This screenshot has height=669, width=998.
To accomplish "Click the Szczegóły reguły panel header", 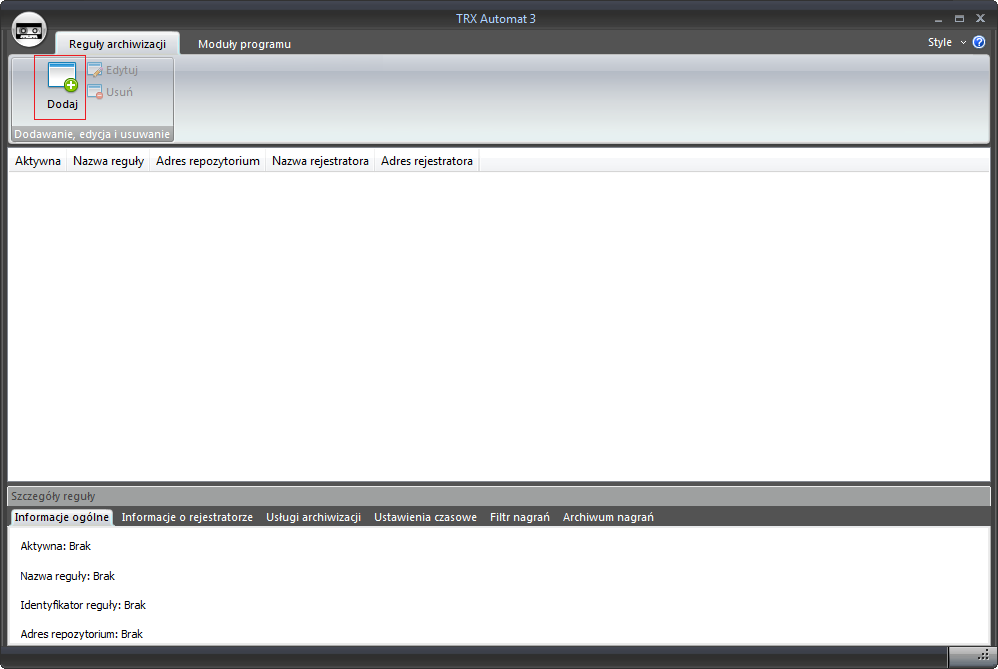I will (x=499, y=496).
